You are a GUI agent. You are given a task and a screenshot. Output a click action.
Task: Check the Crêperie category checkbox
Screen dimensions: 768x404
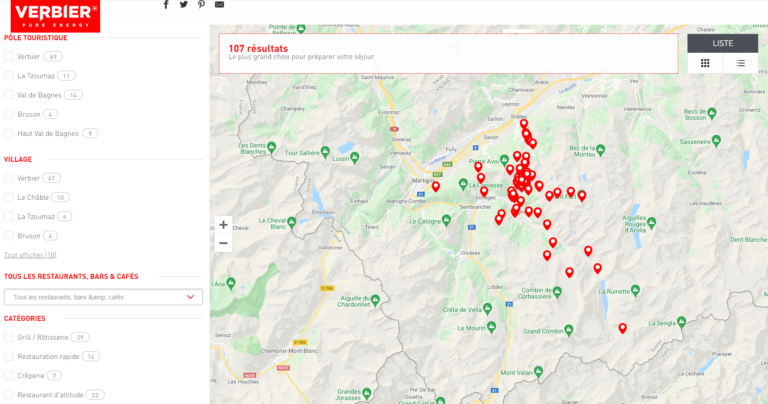pyautogui.click(x=9, y=375)
